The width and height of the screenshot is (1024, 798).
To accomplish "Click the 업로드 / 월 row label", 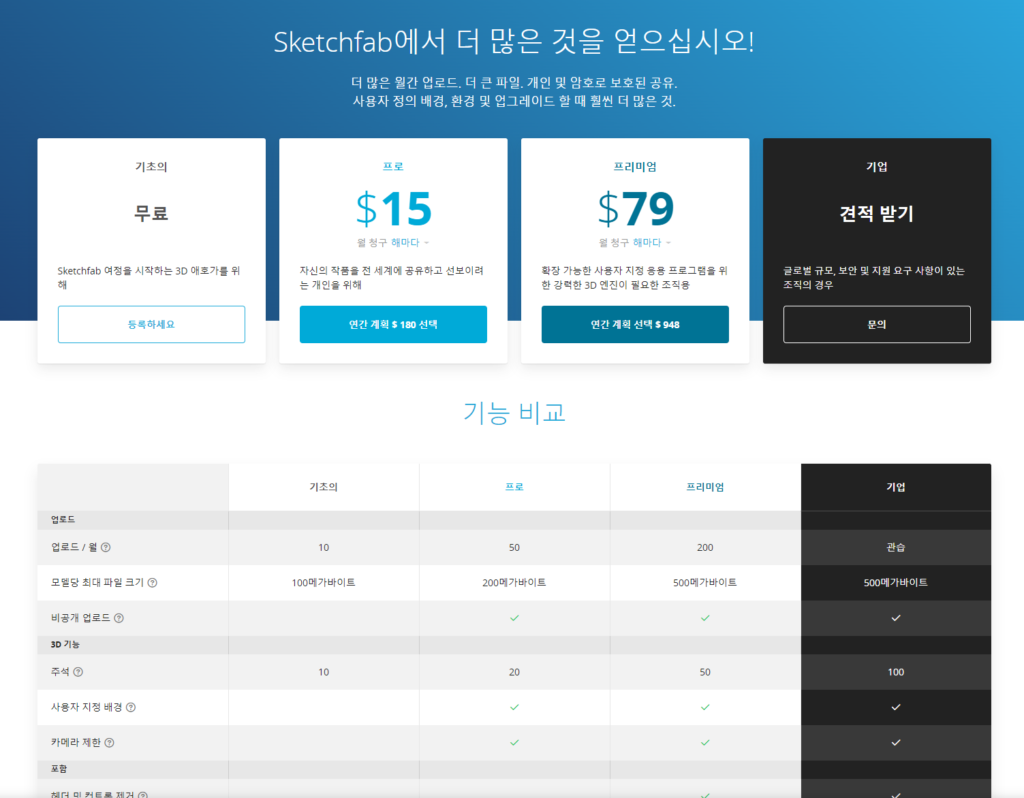I will click(74, 547).
